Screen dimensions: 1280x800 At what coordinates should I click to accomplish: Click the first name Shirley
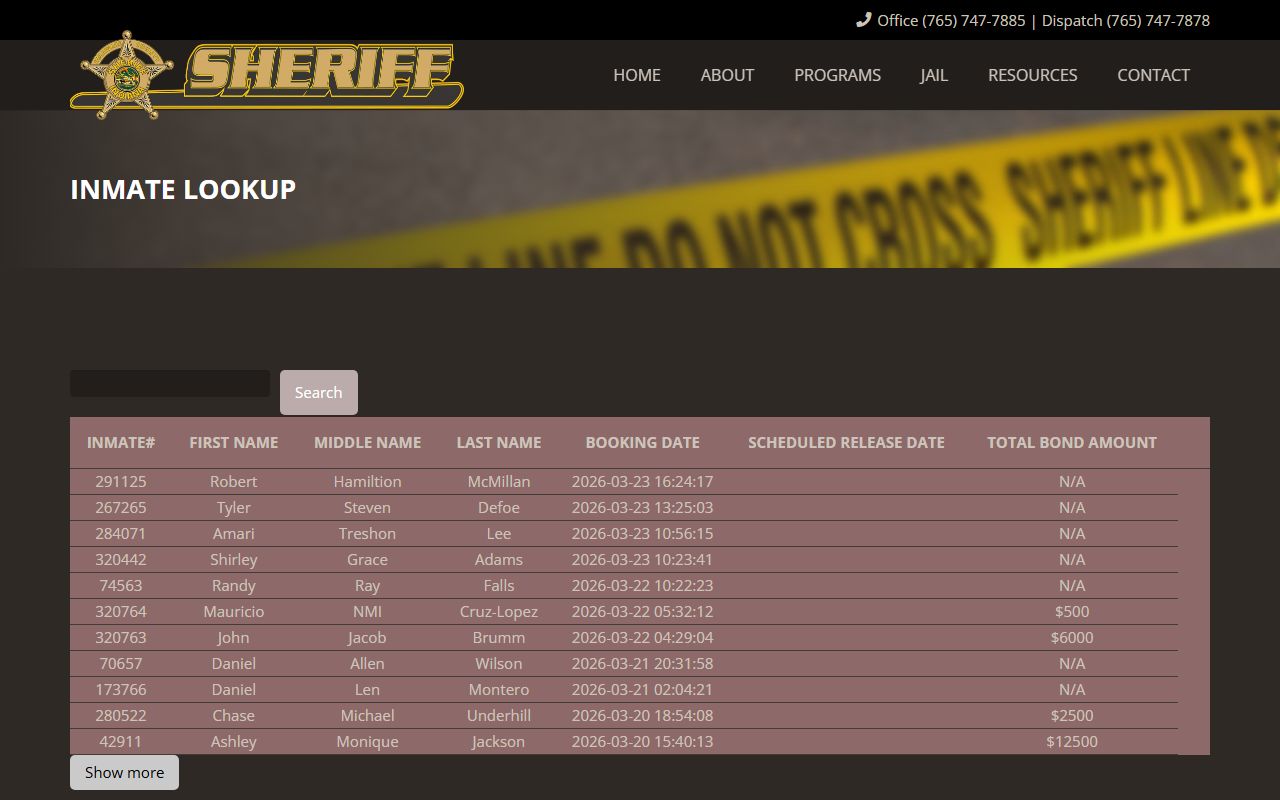[x=234, y=559]
